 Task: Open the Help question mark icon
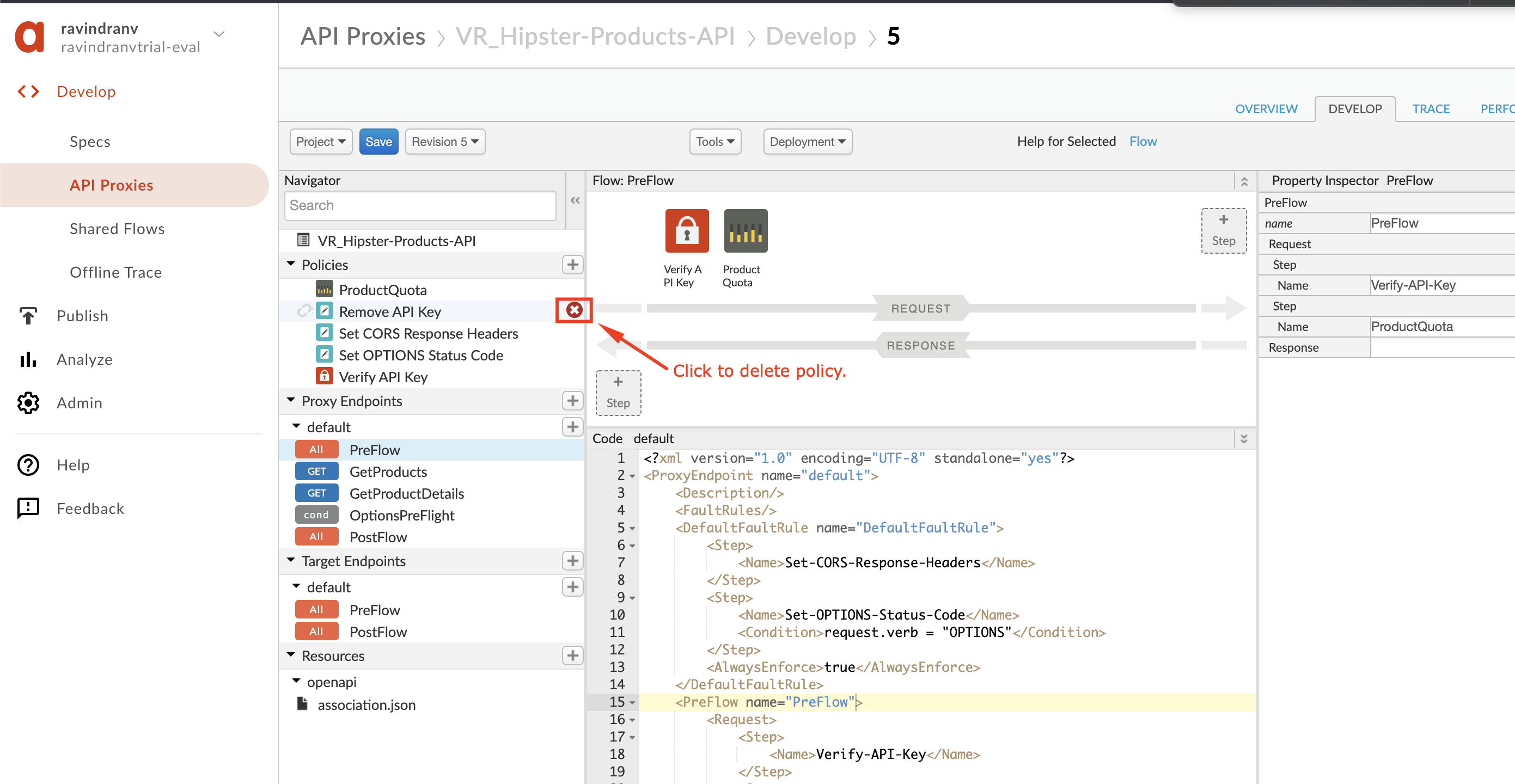[x=28, y=465]
